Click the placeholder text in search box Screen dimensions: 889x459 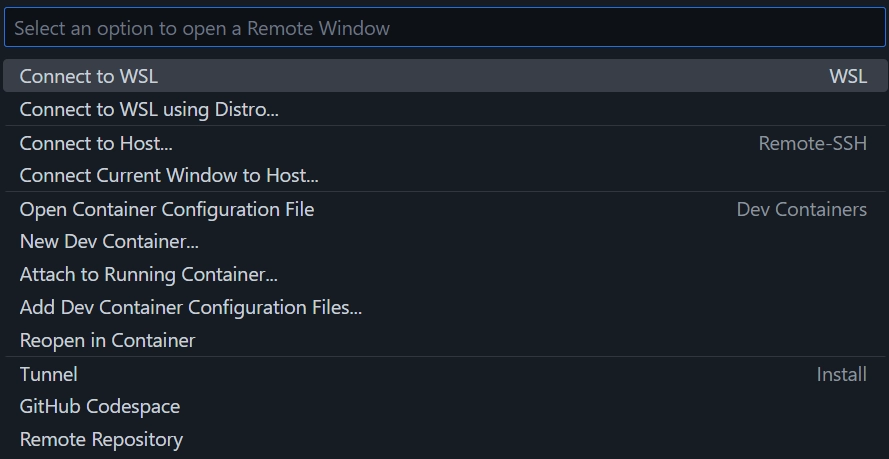202,28
